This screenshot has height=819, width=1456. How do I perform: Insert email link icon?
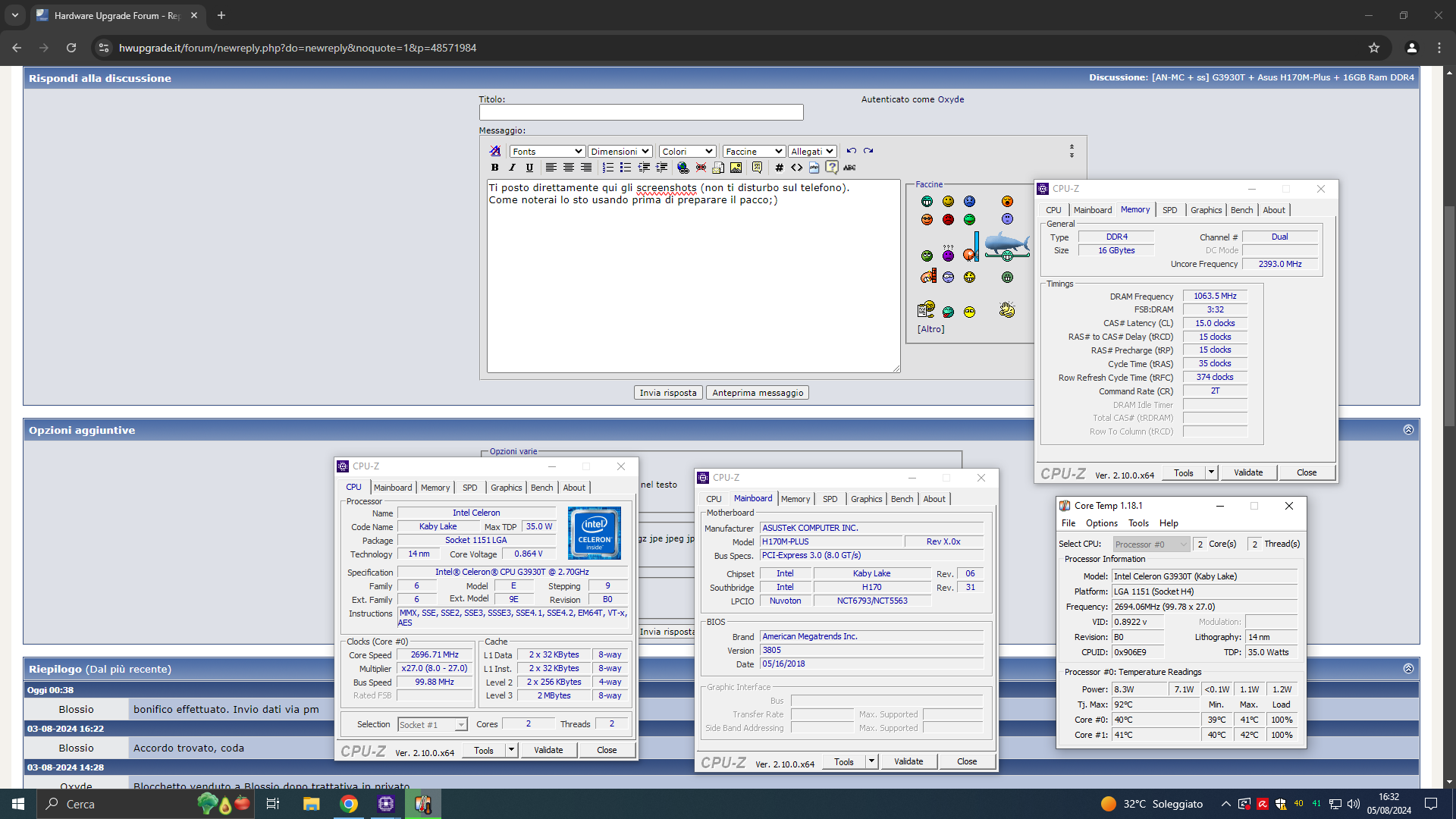(718, 168)
